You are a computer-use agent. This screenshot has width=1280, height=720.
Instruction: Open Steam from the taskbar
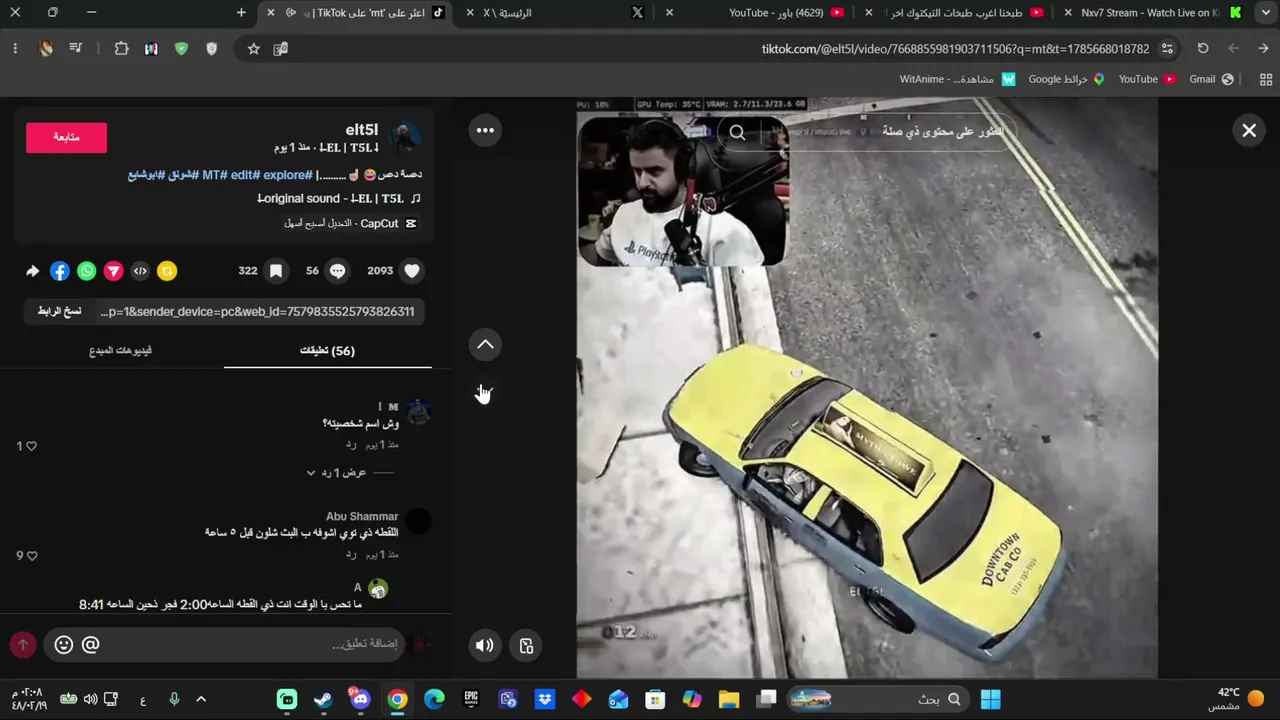[324, 699]
